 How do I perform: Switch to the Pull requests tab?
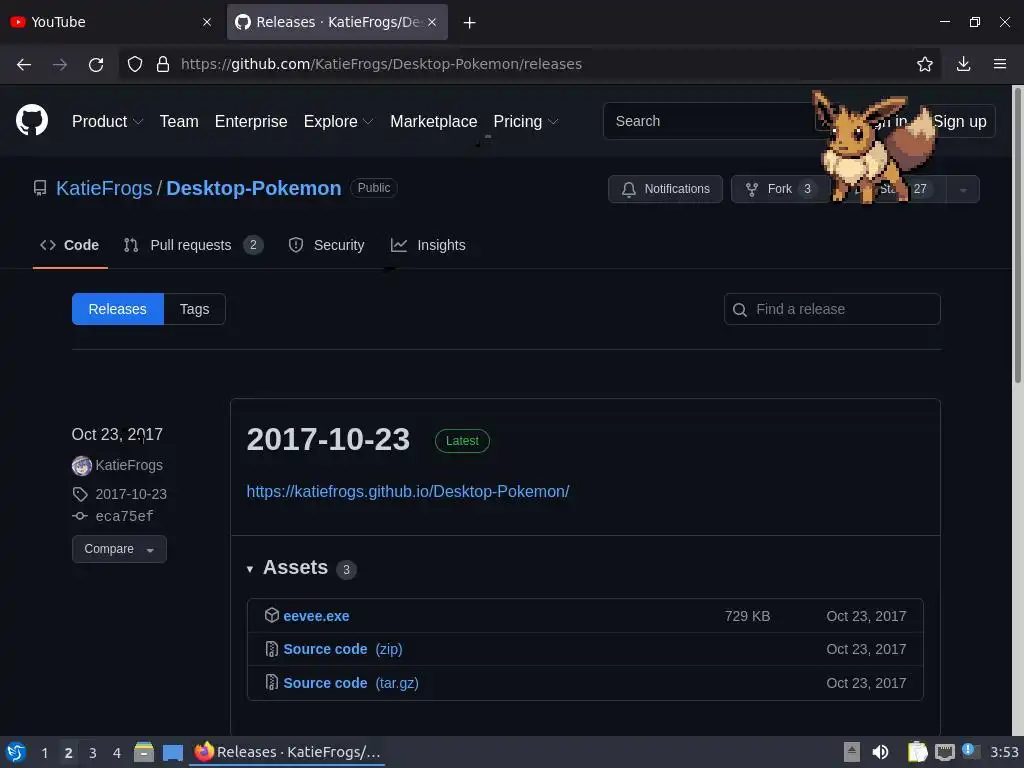coord(193,246)
